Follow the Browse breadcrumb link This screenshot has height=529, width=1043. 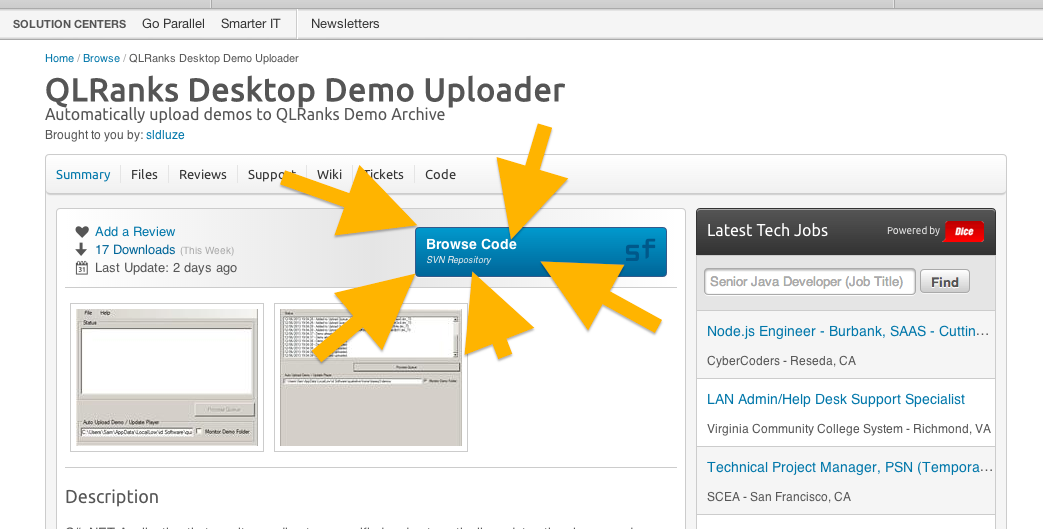tap(101, 58)
